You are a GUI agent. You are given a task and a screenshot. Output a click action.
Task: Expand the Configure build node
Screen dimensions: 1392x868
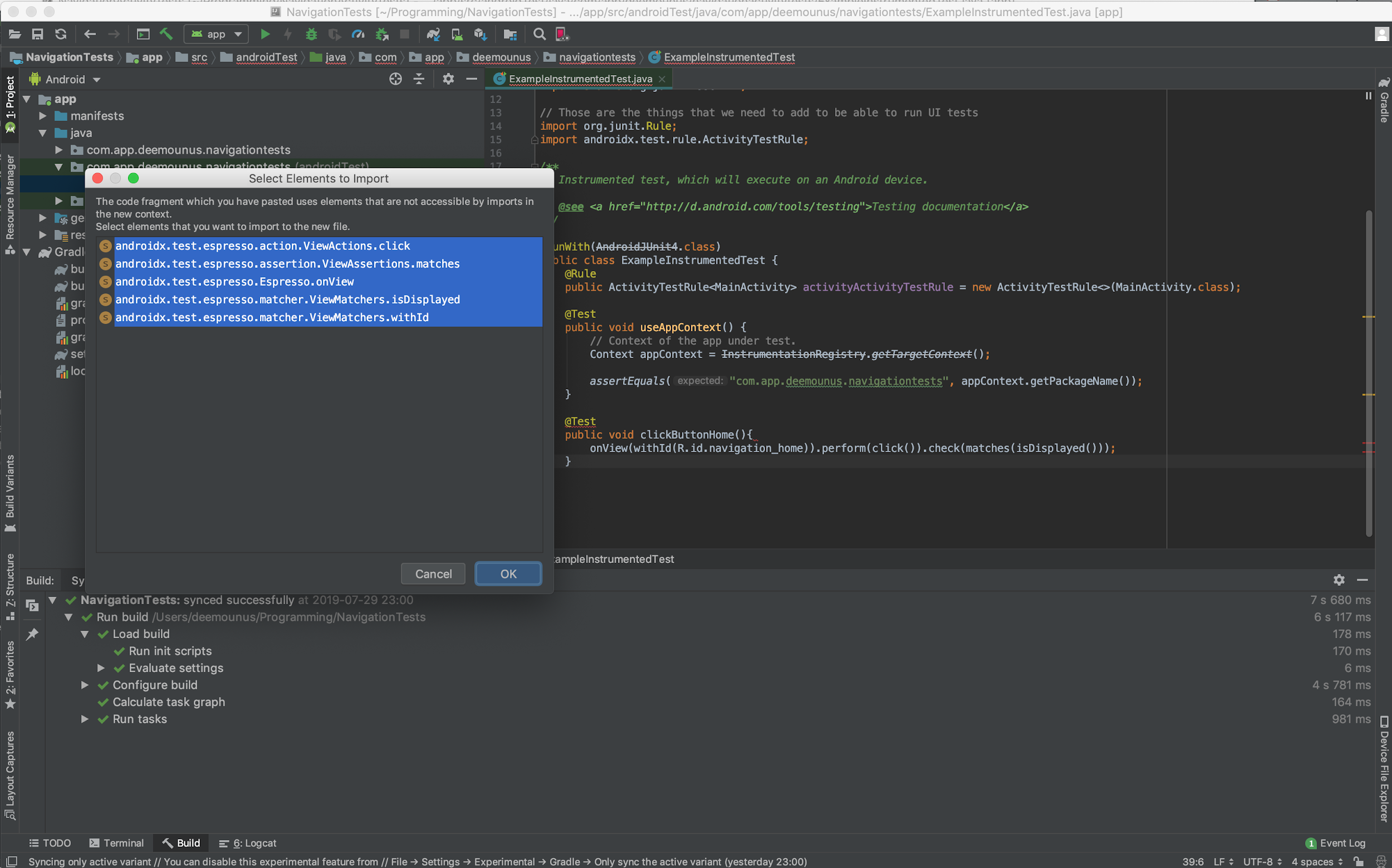[x=85, y=685]
